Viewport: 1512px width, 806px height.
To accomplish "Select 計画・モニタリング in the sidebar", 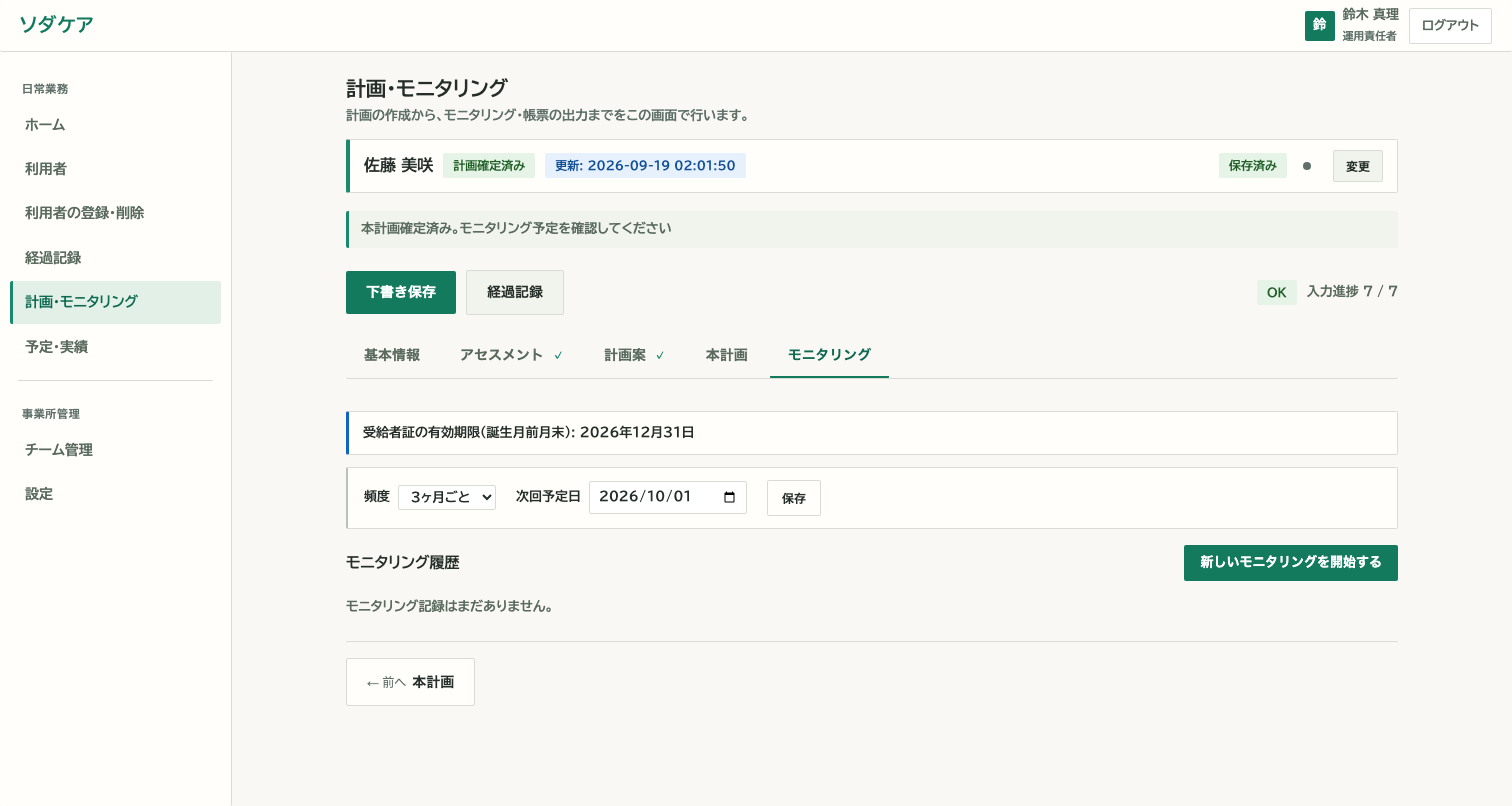I will click(115, 302).
